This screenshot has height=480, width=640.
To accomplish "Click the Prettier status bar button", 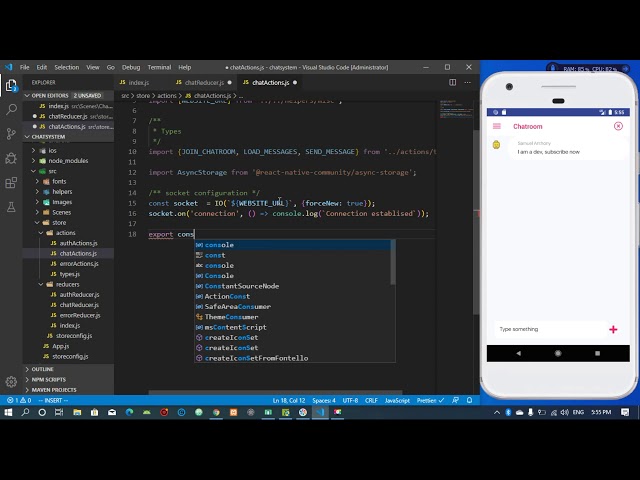I will pyautogui.click(x=430, y=400).
